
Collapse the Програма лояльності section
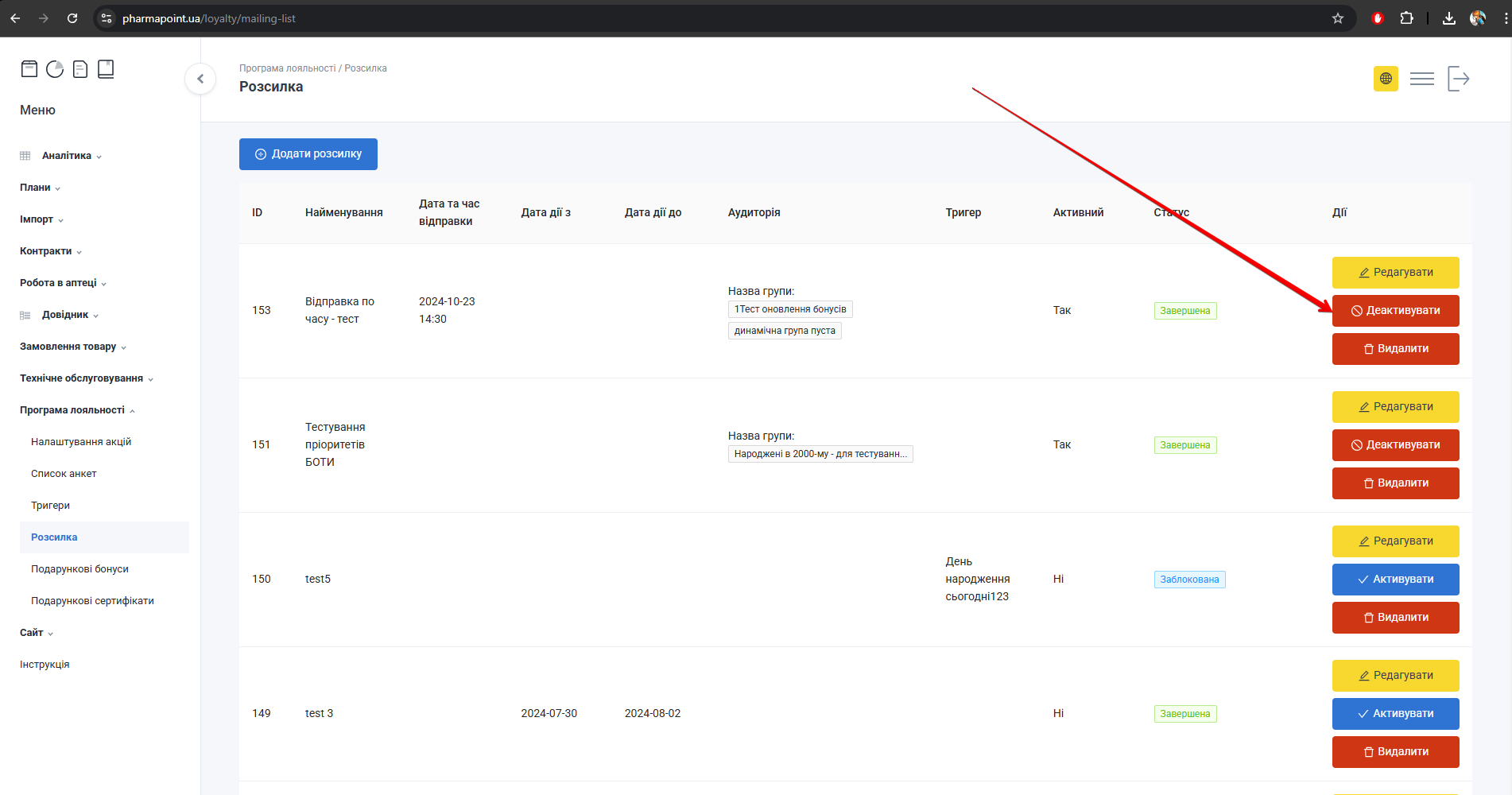click(x=72, y=410)
